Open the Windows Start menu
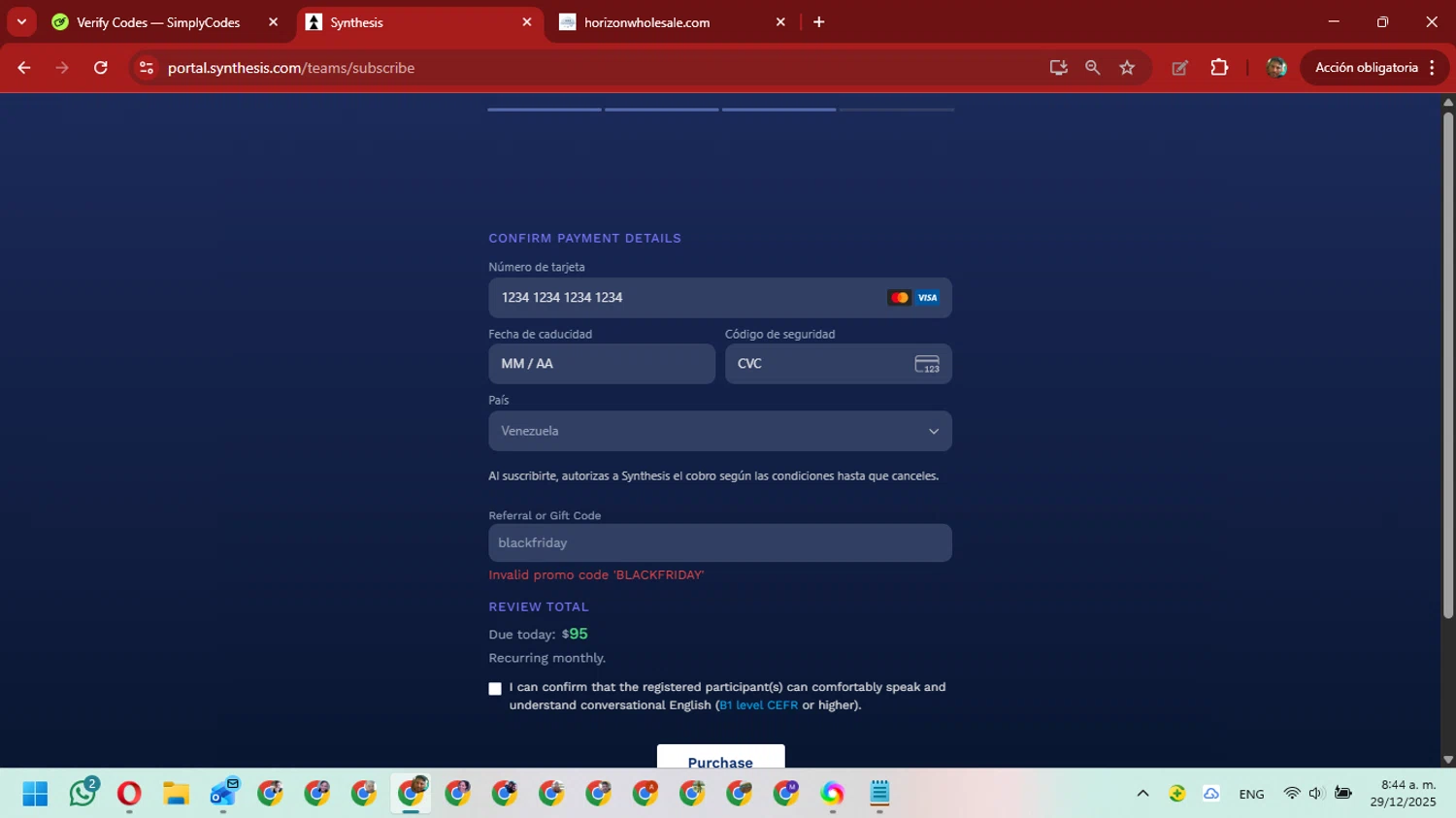The width and height of the screenshot is (1456, 818). [x=35, y=794]
